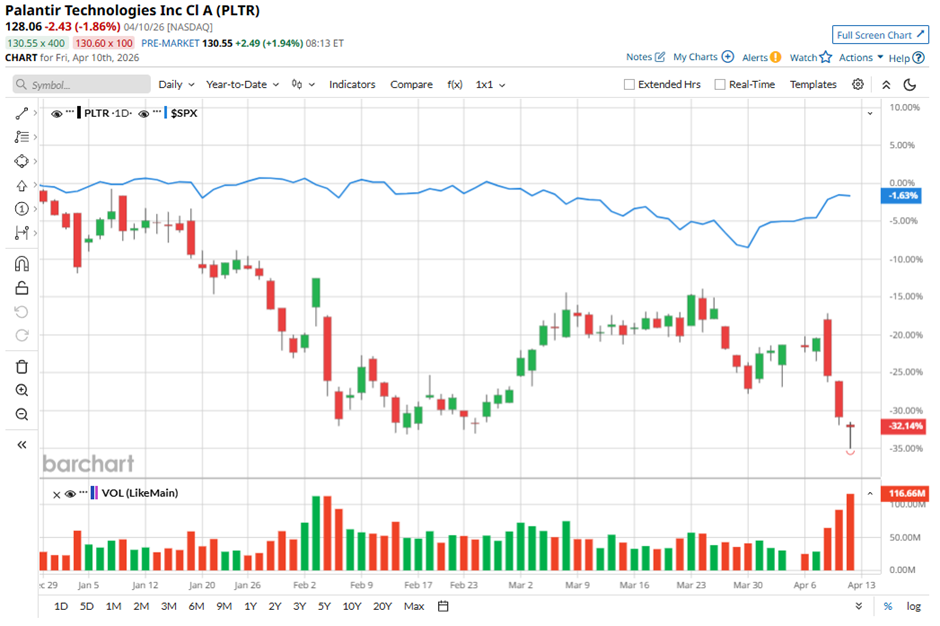Delete drawings with the trash icon

click(22, 367)
